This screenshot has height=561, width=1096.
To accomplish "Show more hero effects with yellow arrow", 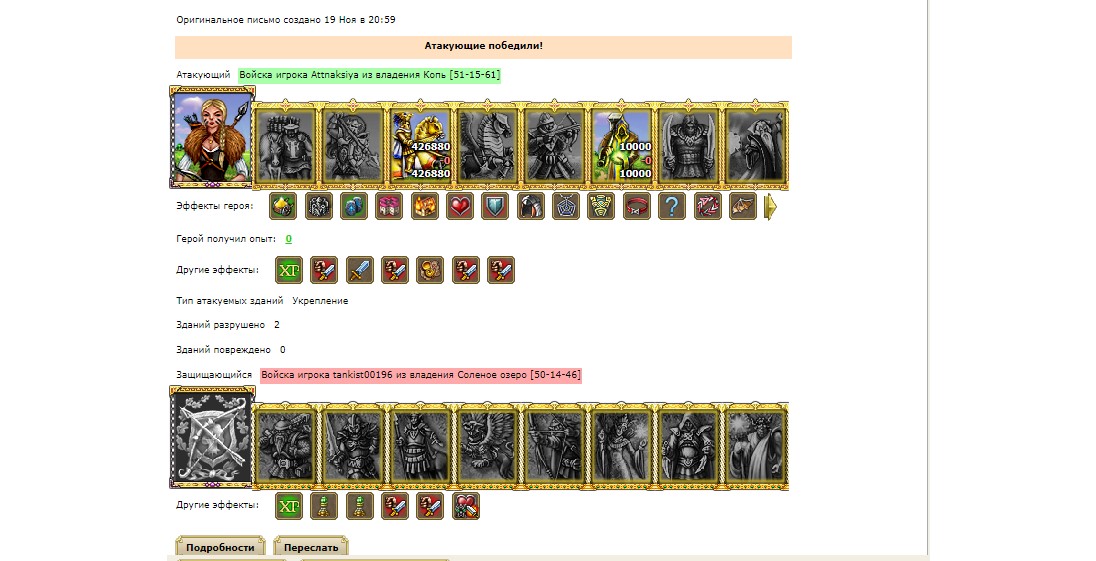I will [x=770, y=207].
